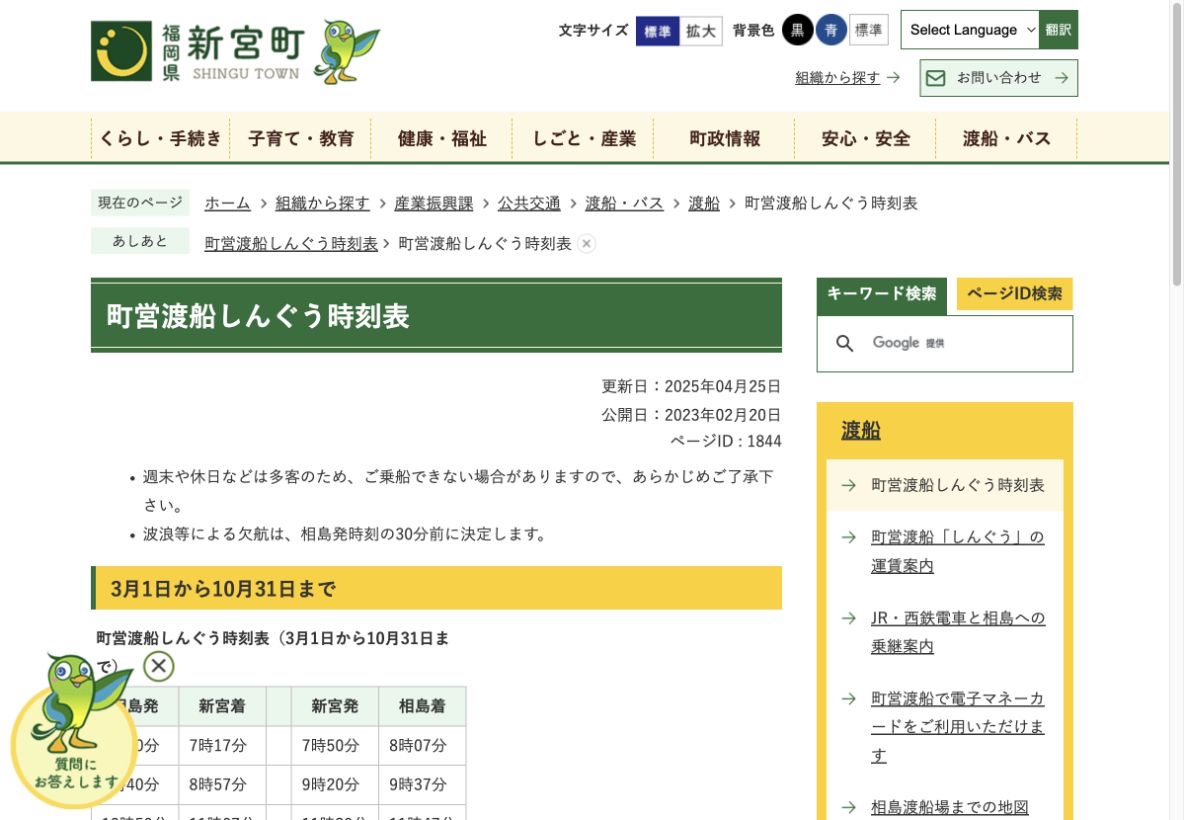
Task: Click arrow beside 相島渡船場までの地図 link
Action: pos(849,807)
